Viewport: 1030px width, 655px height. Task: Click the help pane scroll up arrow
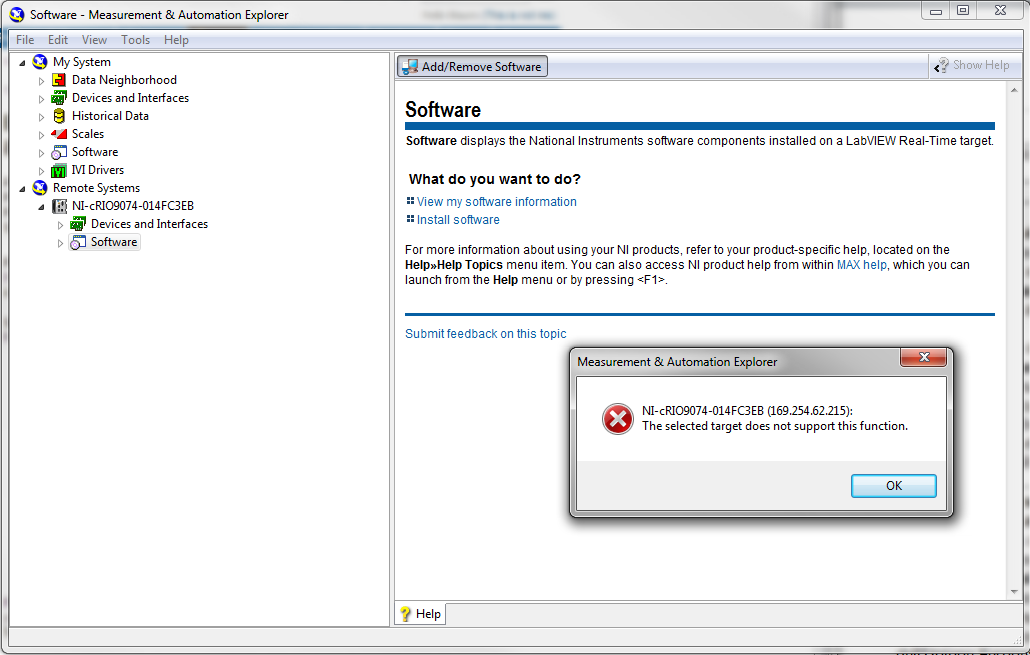[x=1014, y=90]
